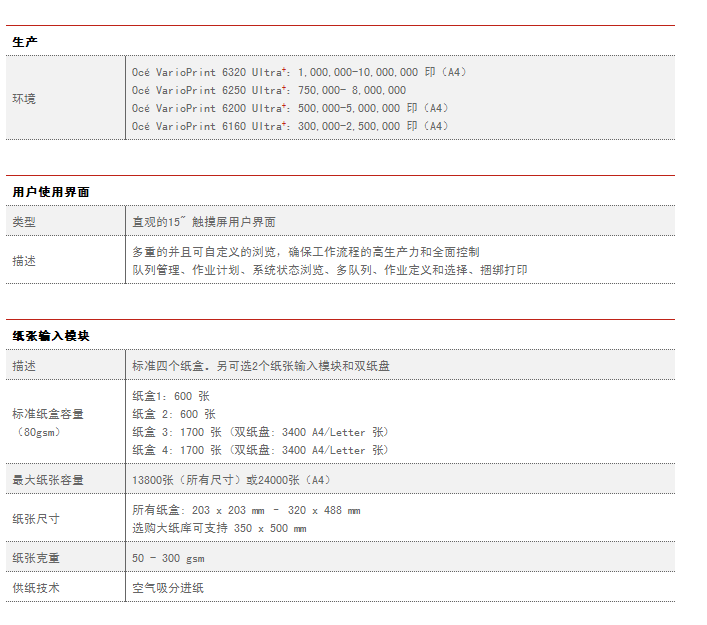Click the line starting with 队列管理、作业计划
This screenshot has width=707, height=625.
[x=330, y=270]
